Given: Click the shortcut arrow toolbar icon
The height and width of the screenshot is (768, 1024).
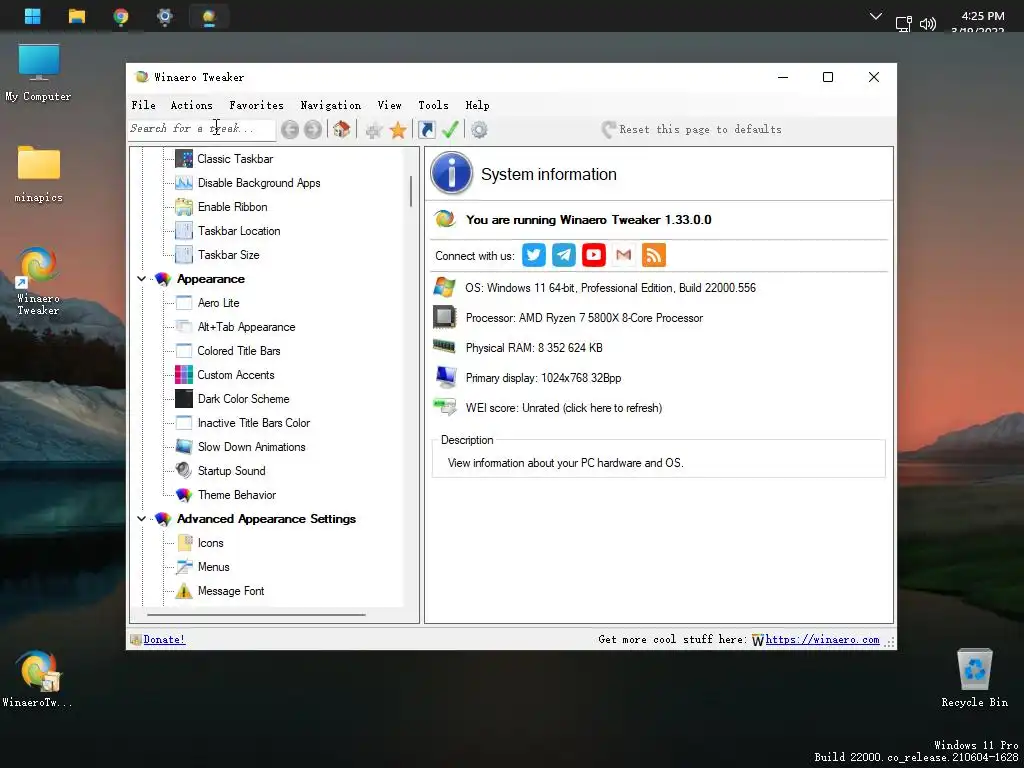Looking at the screenshot, I should 426,129.
